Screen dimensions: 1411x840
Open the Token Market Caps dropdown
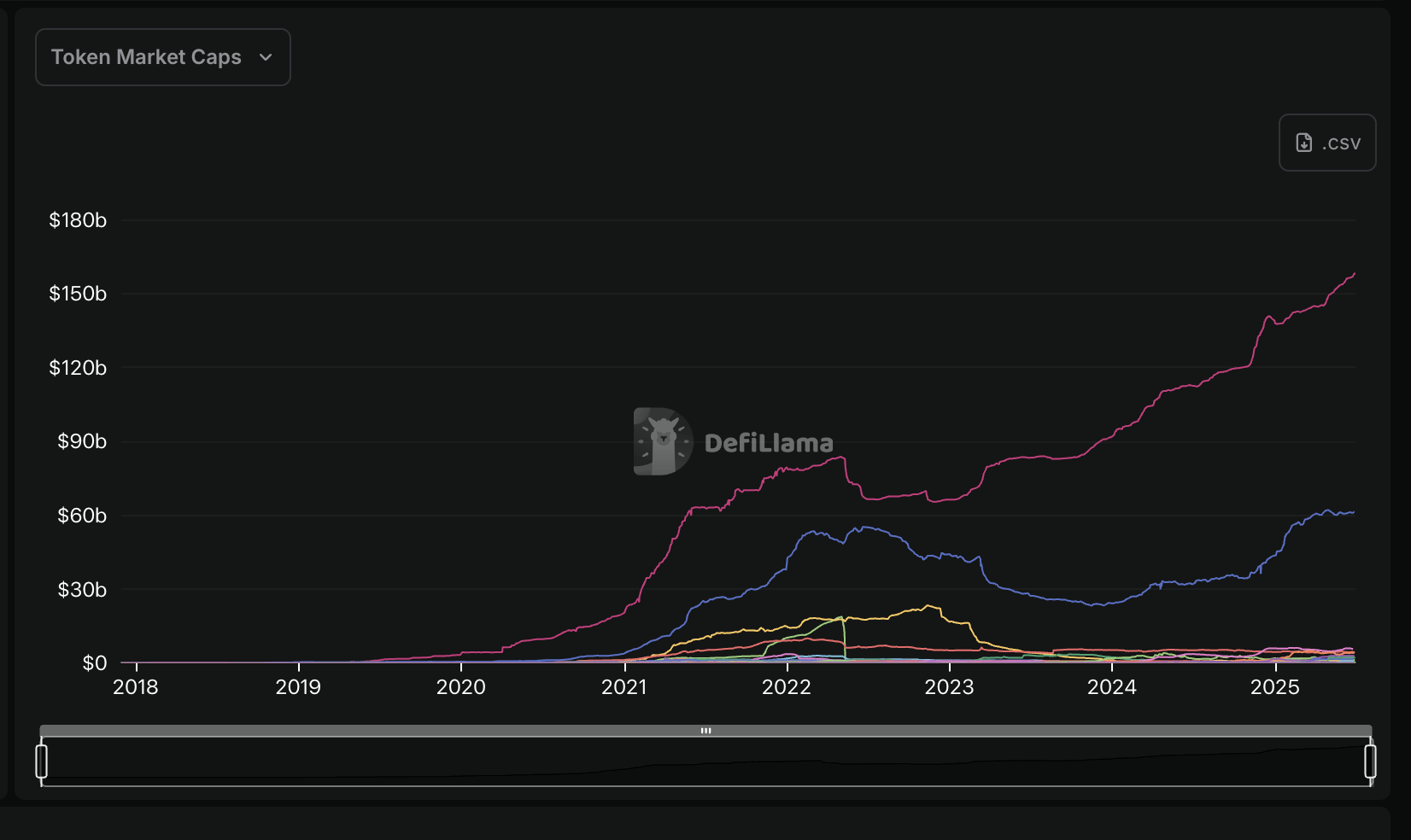162,57
